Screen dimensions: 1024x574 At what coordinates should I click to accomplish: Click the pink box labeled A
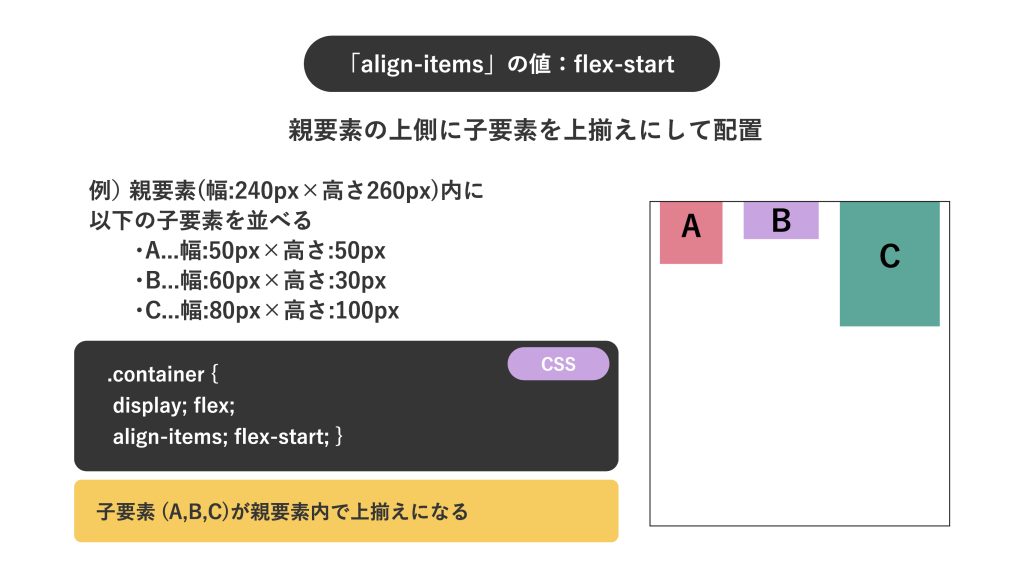coord(691,232)
